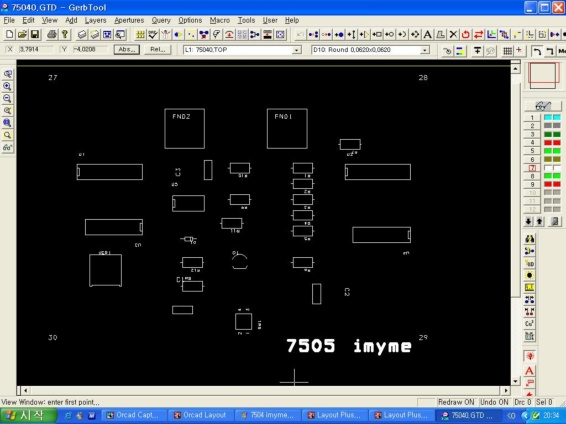The image size is (566, 424).
Task: Click the binoculars find icon
Action: coord(530,239)
